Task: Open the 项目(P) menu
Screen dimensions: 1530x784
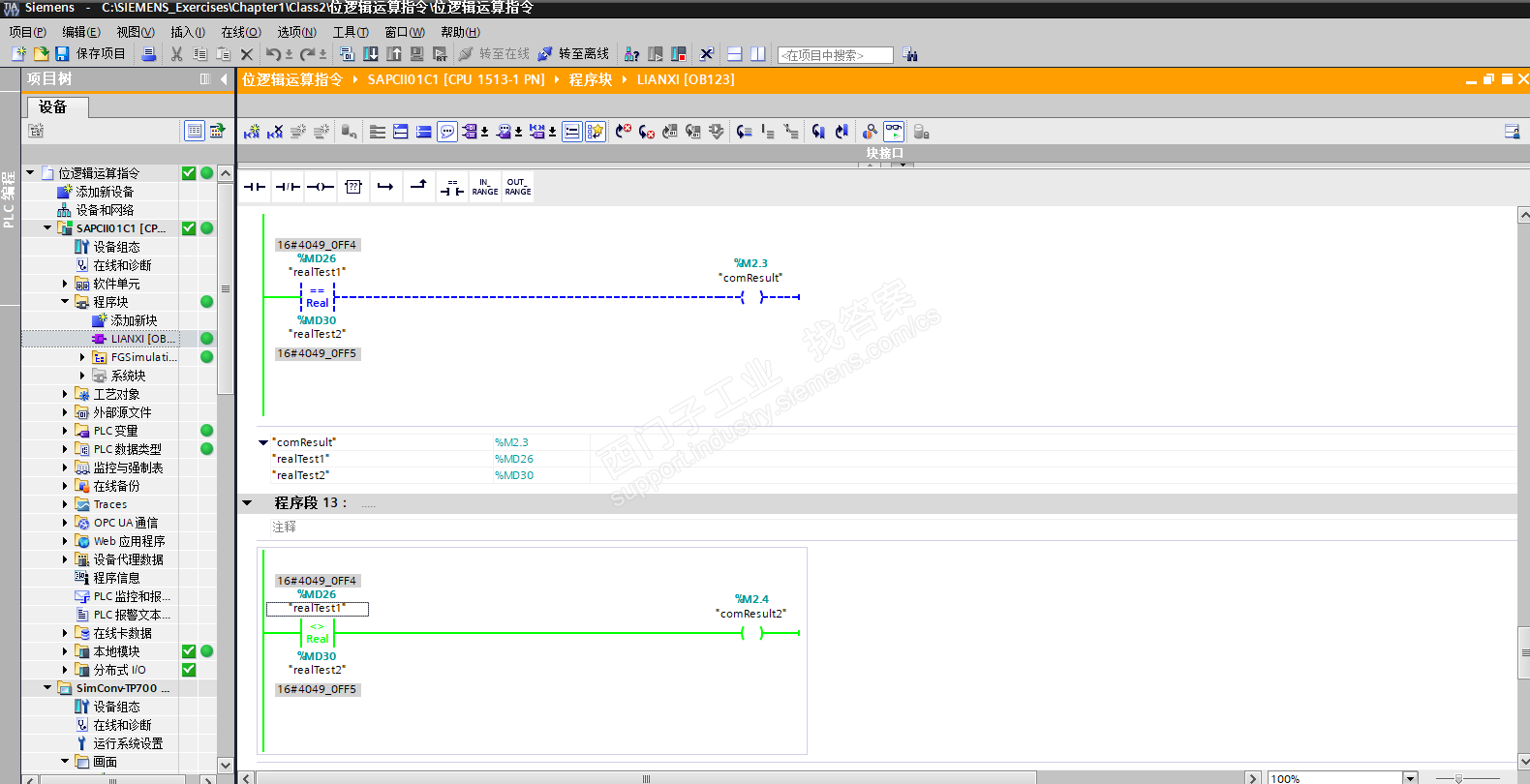Action: coord(28,32)
